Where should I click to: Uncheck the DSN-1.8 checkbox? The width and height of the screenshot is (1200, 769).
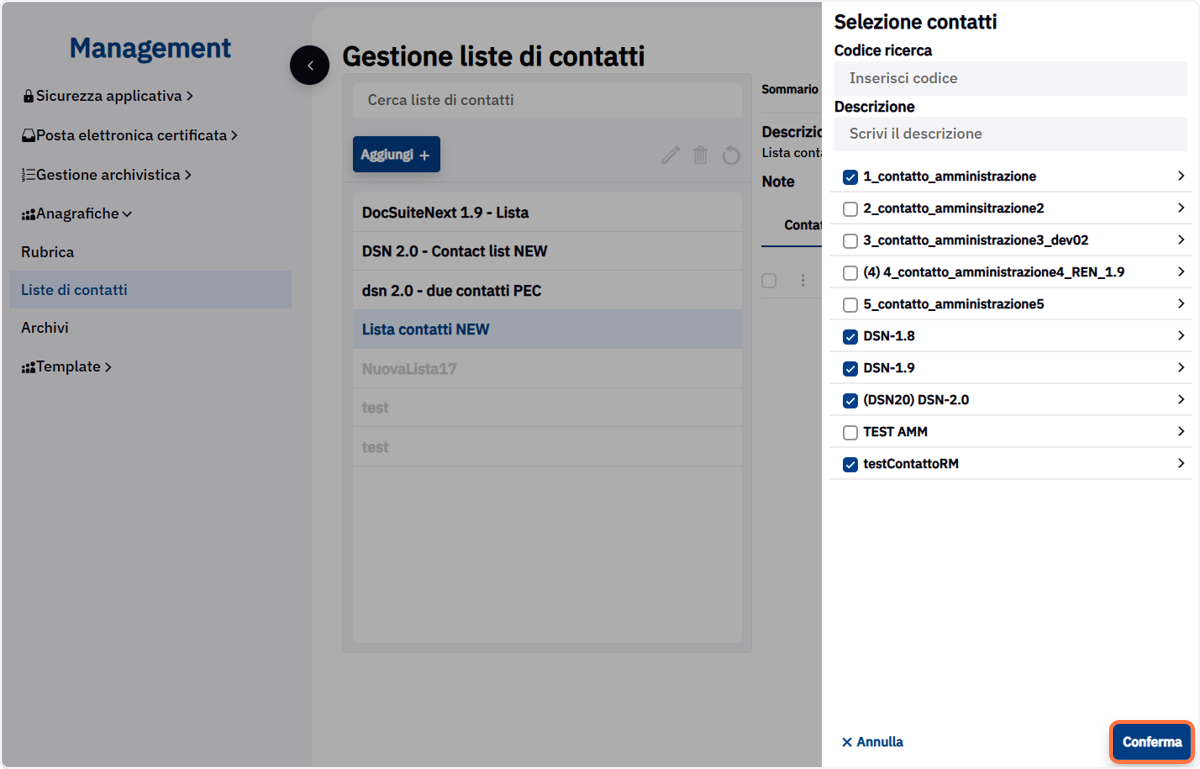point(850,337)
